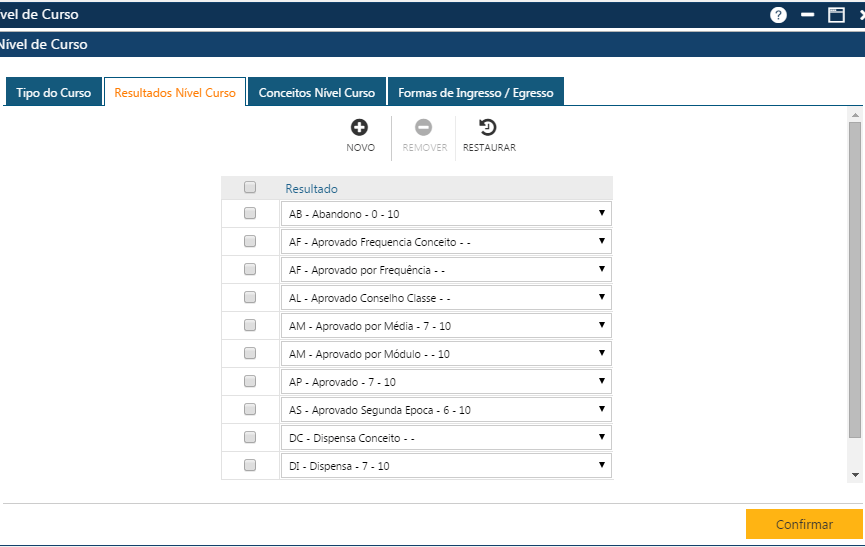Tick the DI - Dispensa row checkbox
The width and height of the screenshot is (865, 547).
click(250, 466)
